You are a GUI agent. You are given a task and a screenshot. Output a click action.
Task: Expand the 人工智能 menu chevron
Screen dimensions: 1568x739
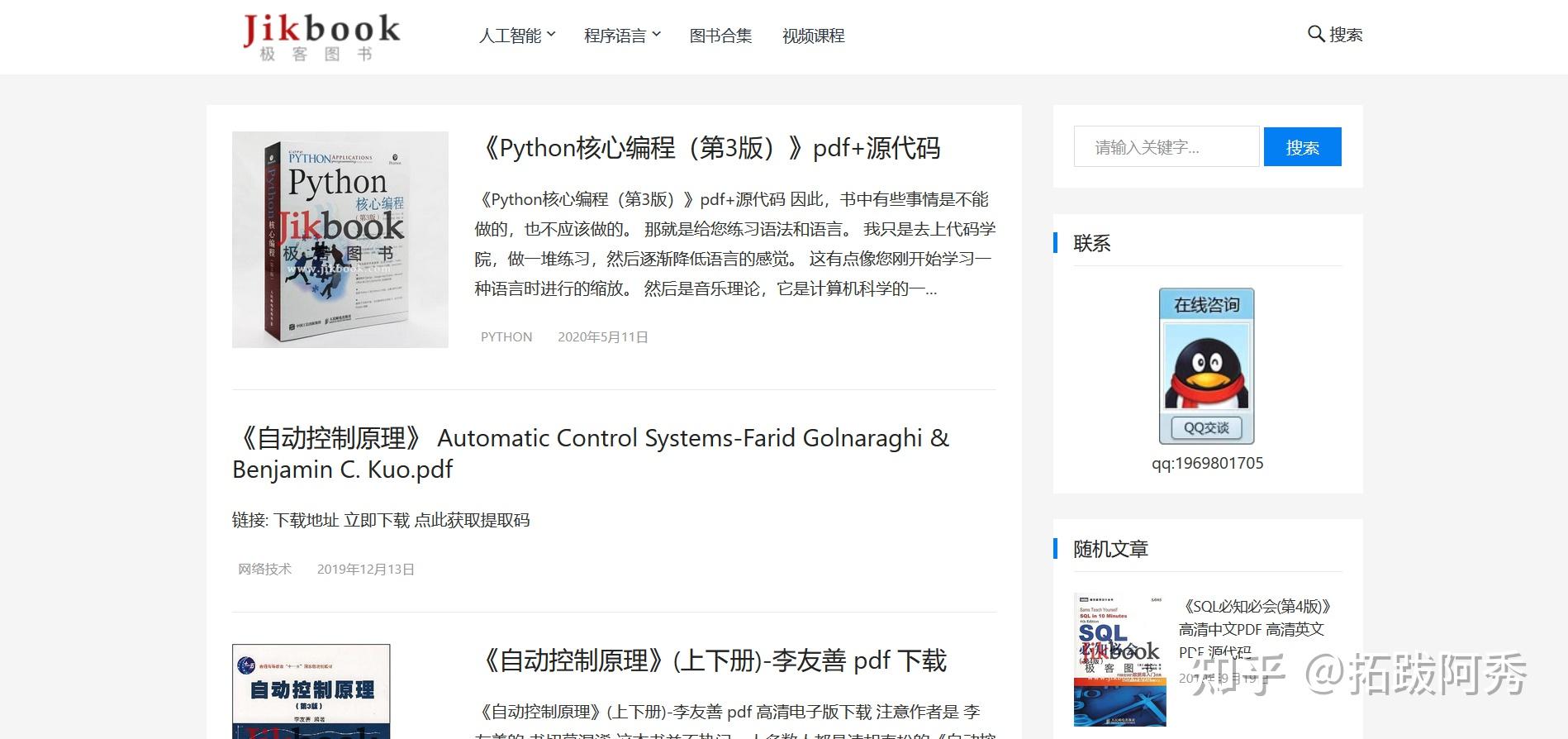[551, 35]
